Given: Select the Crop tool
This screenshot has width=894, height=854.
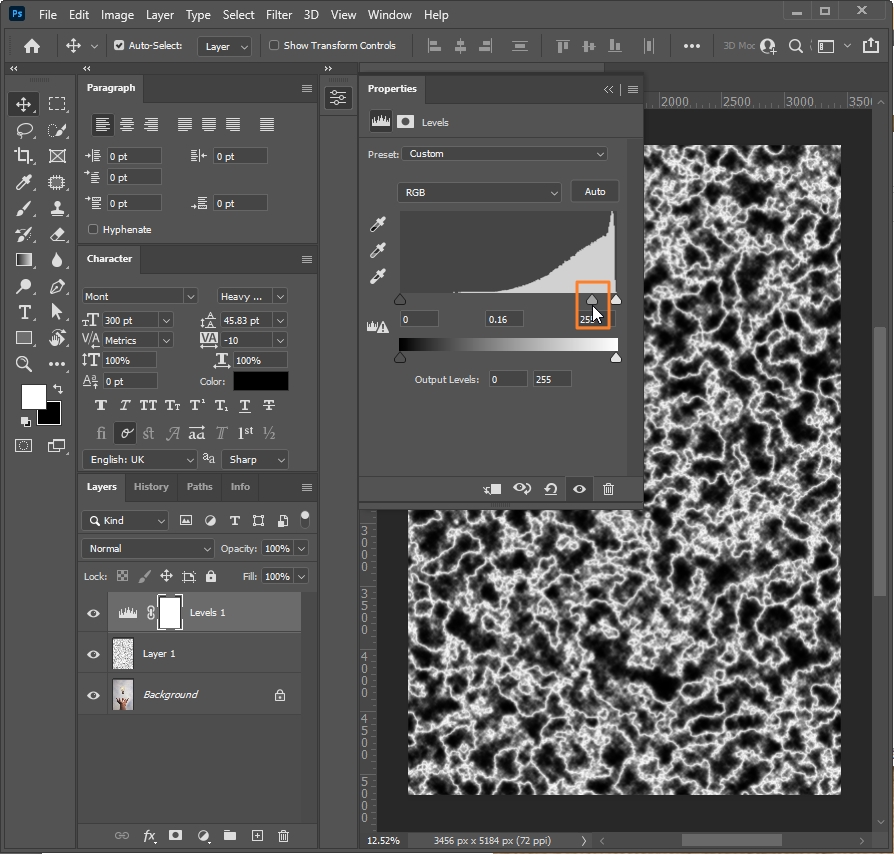Looking at the screenshot, I should pyautogui.click(x=24, y=156).
